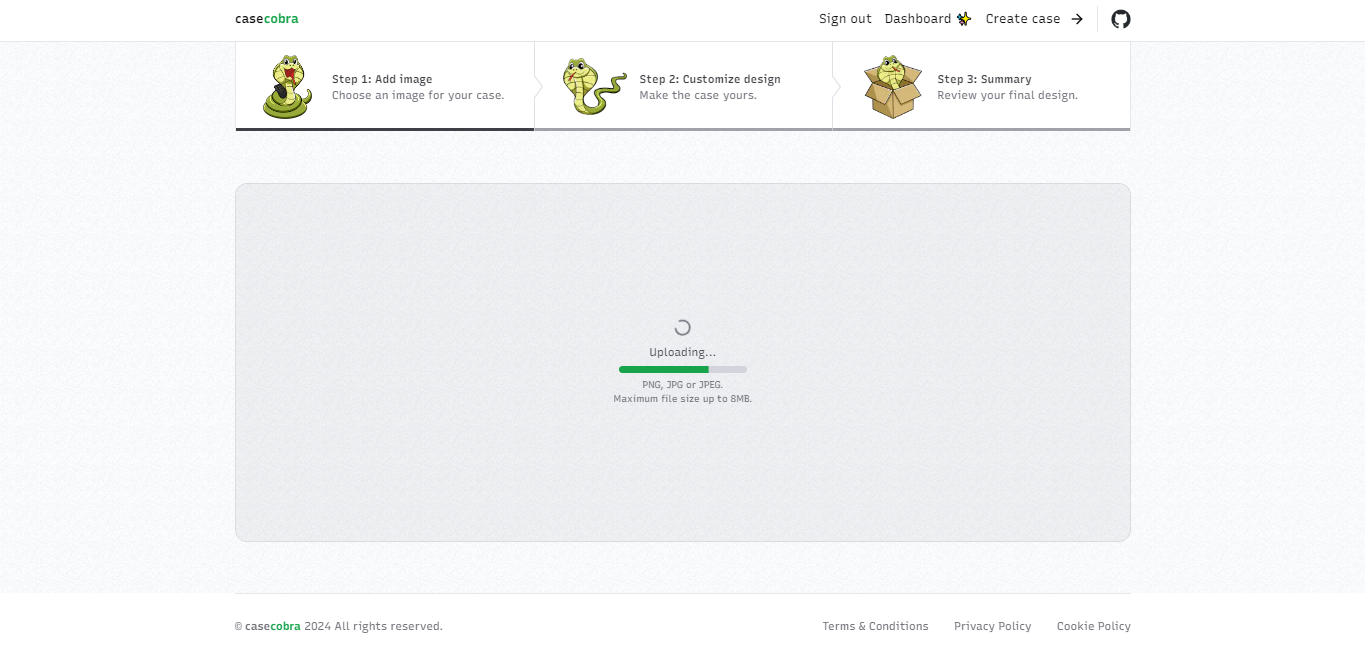The image size is (1365, 654).
Task: Click the arrow icon next to Create case
Action: (1077, 19)
